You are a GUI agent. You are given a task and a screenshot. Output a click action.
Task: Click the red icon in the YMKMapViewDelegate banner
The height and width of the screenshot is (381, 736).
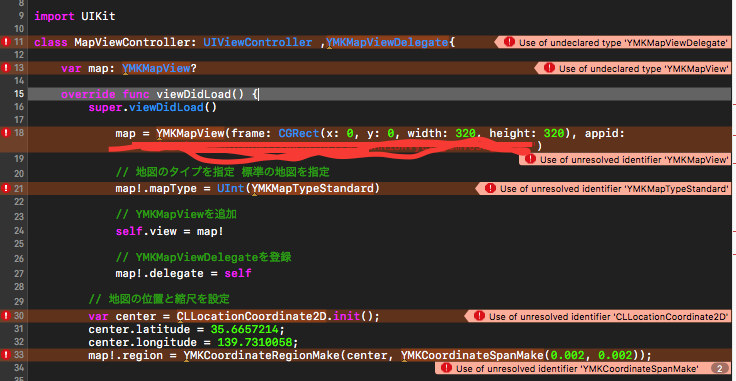pos(509,42)
